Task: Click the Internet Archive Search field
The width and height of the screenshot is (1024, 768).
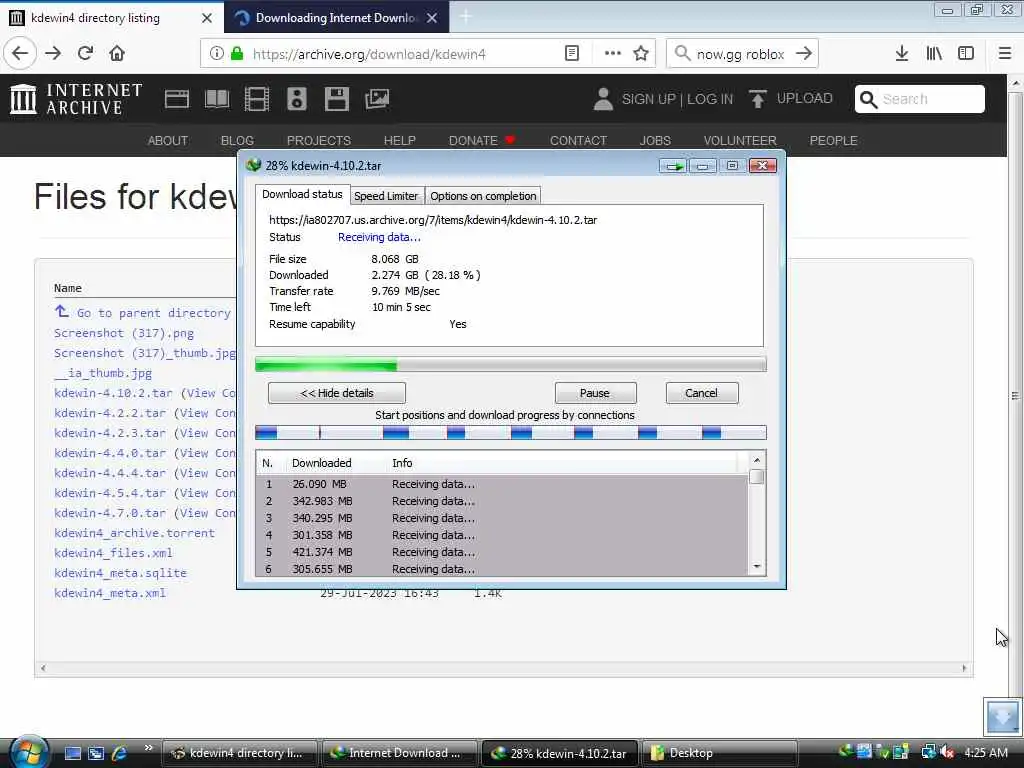Action: coord(920,99)
